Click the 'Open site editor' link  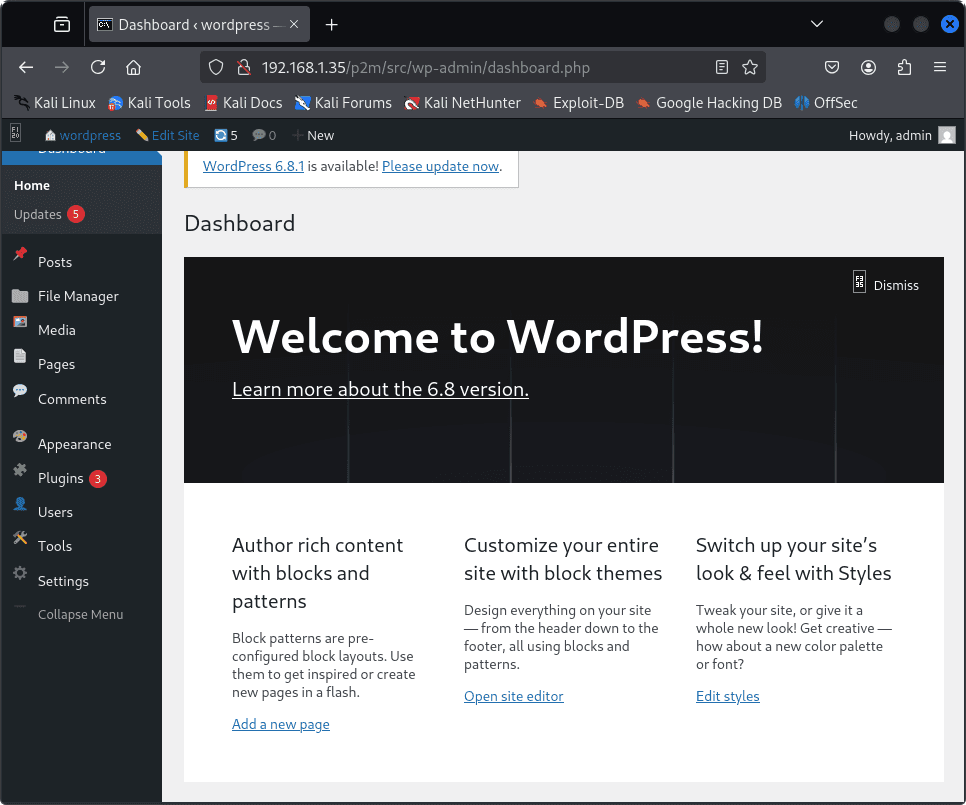[x=514, y=696]
